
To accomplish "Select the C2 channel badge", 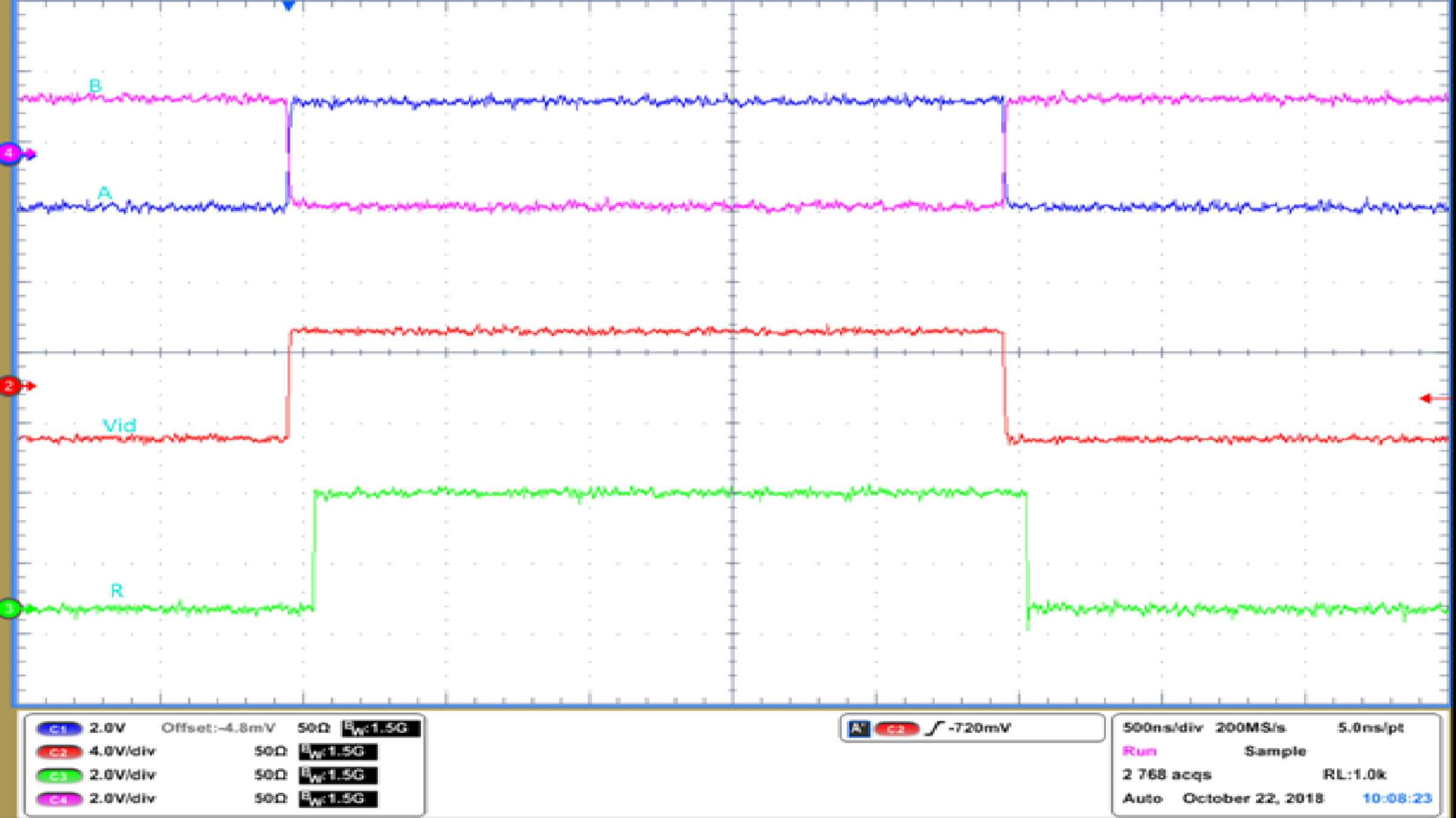I will click(x=58, y=751).
